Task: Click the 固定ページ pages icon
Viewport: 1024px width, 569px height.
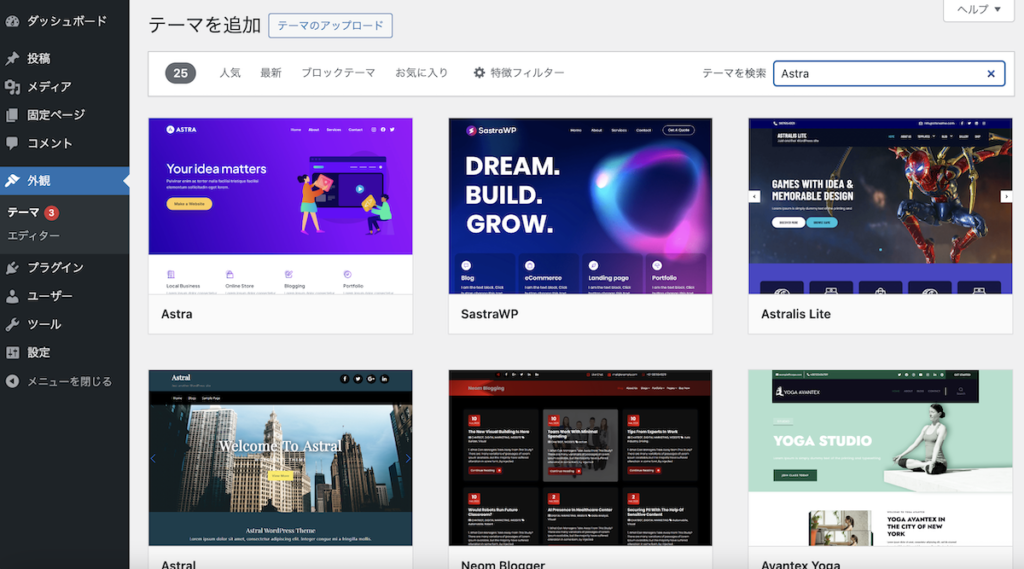Action: [x=12, y=115]
